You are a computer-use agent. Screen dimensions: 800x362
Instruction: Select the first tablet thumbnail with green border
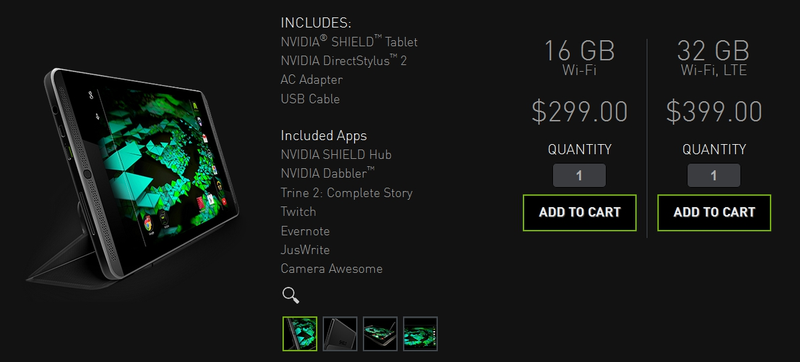[x=299, y=333]
